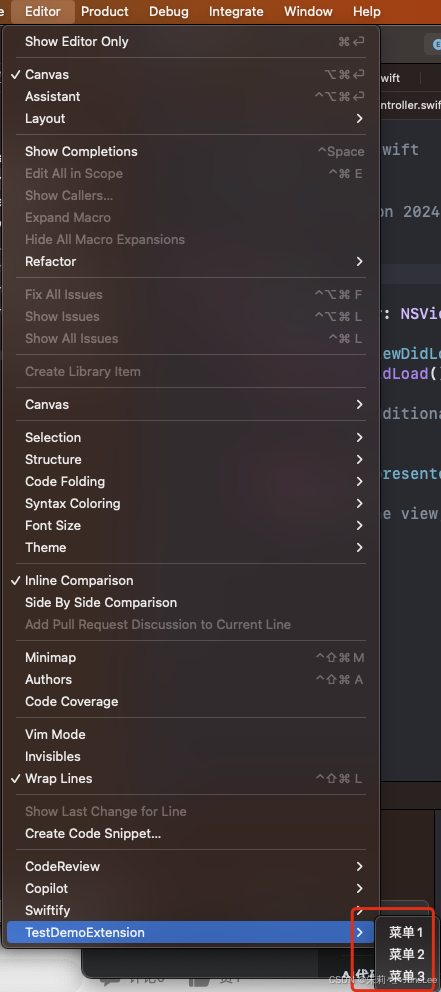Choose Show Completions
Viewport: 441px width, 992px height.
[191, 152]
